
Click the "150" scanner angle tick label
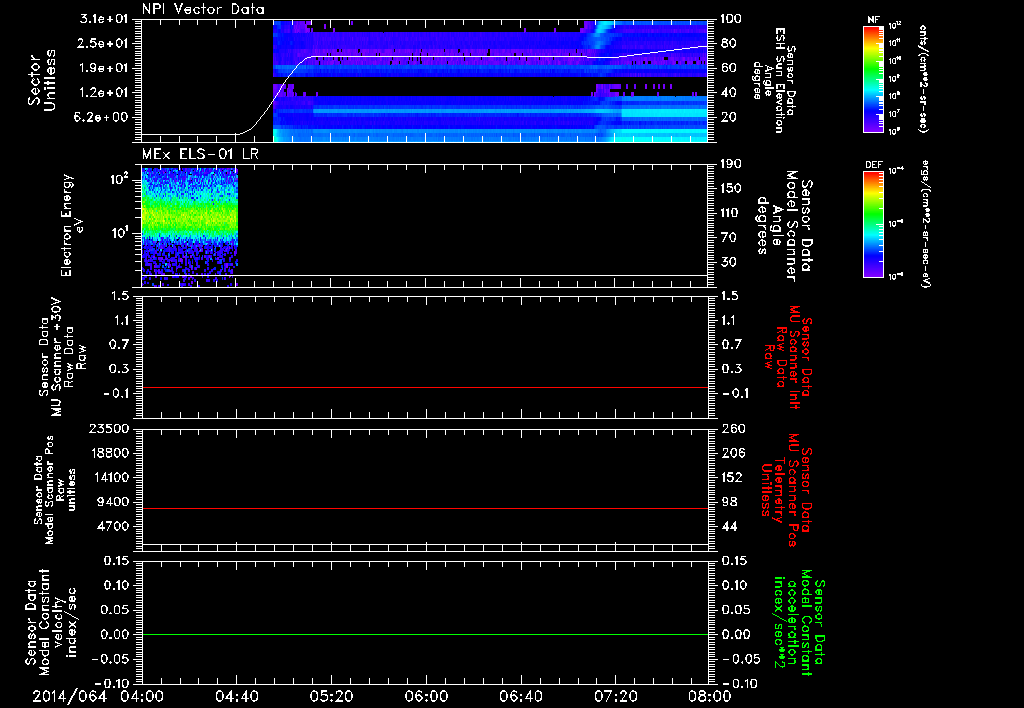click(x=731, y=188)
